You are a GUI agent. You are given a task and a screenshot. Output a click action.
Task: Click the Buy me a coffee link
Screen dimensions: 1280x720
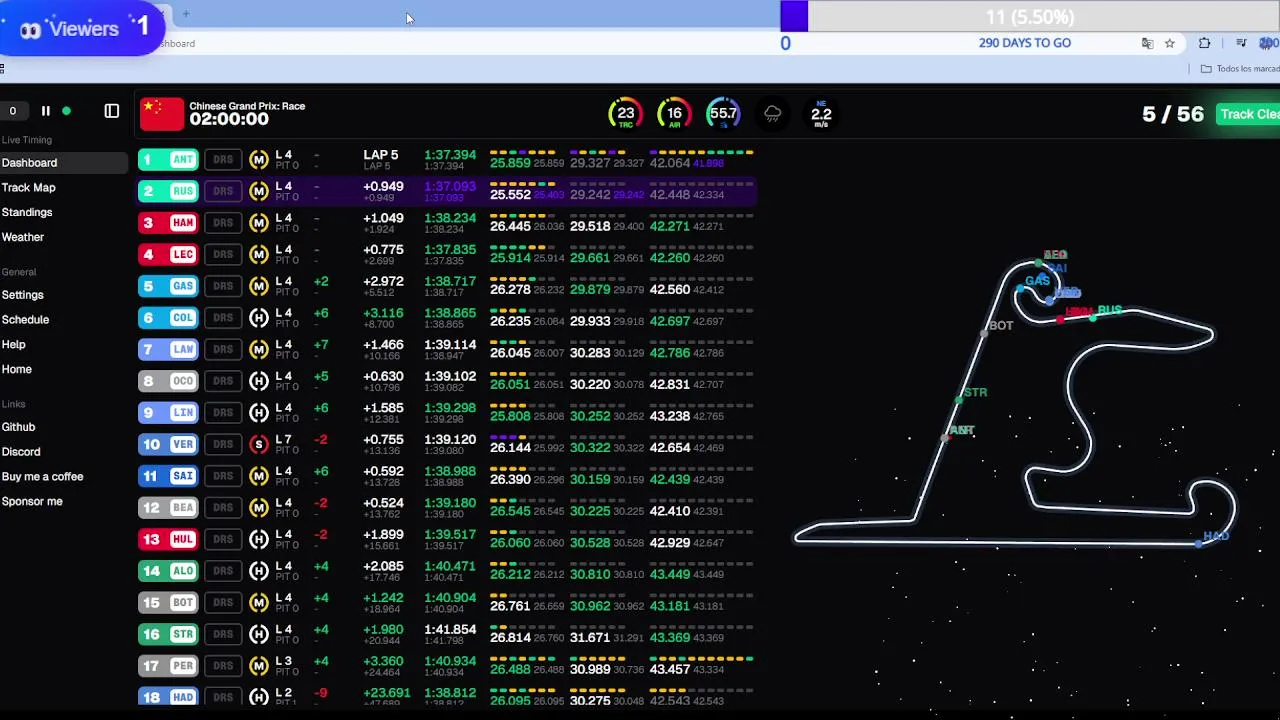coord(42,477)
